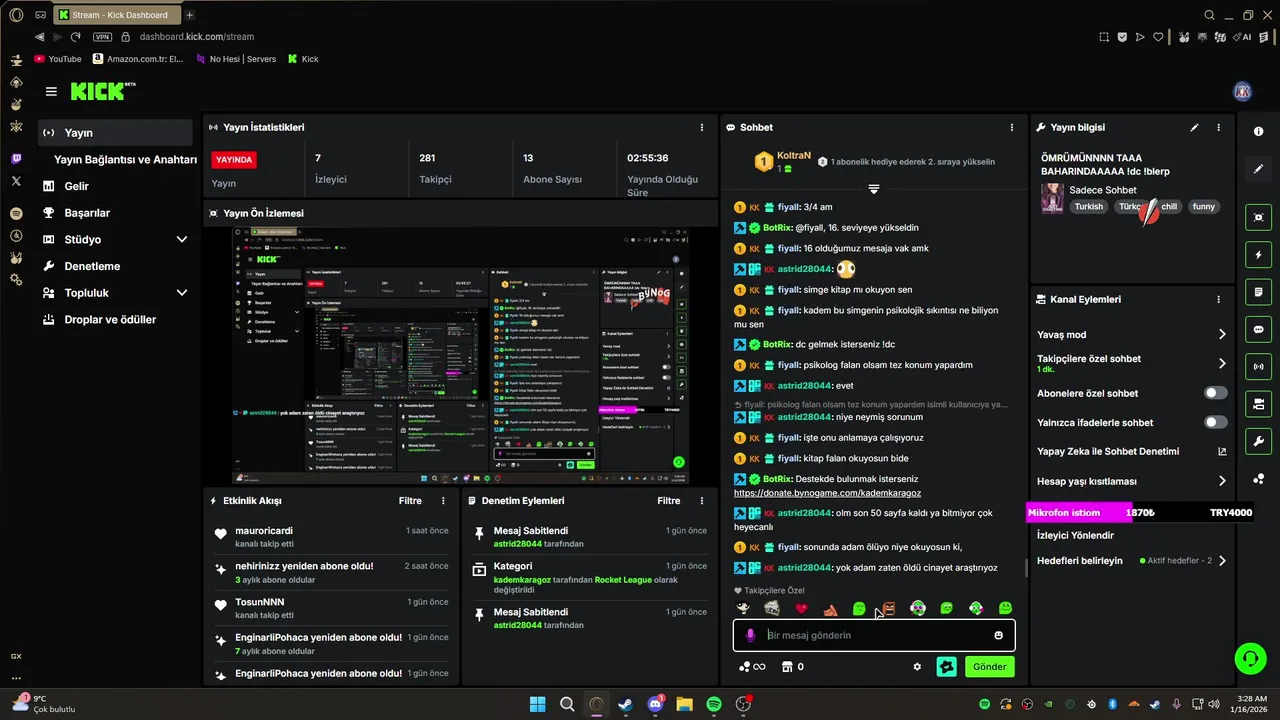Click the Gönder send button

coord(990,667)
